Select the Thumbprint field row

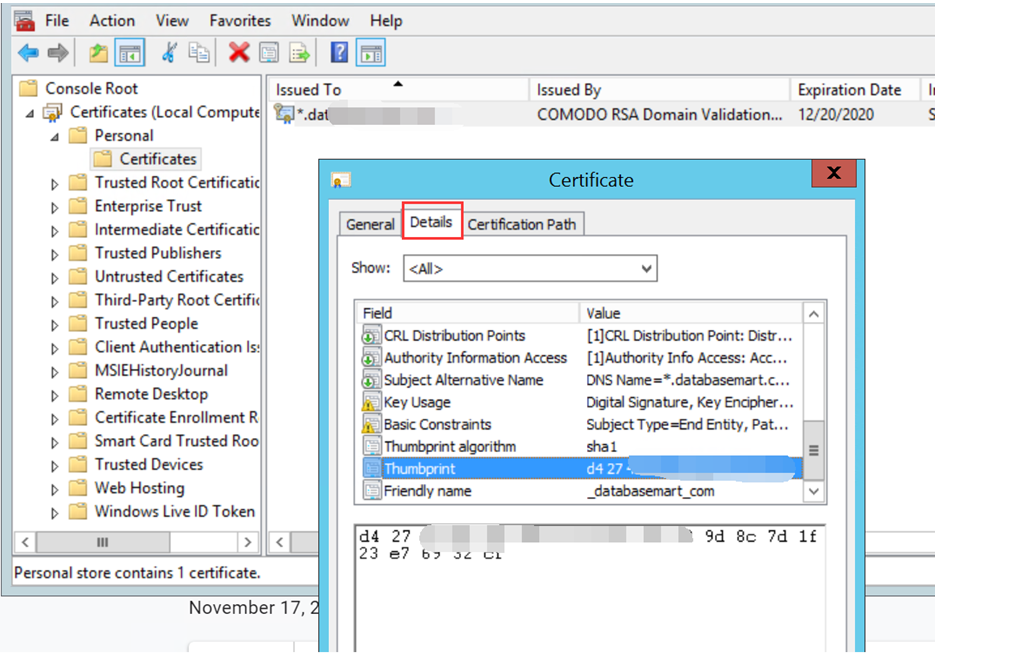[x=582, y=469]
